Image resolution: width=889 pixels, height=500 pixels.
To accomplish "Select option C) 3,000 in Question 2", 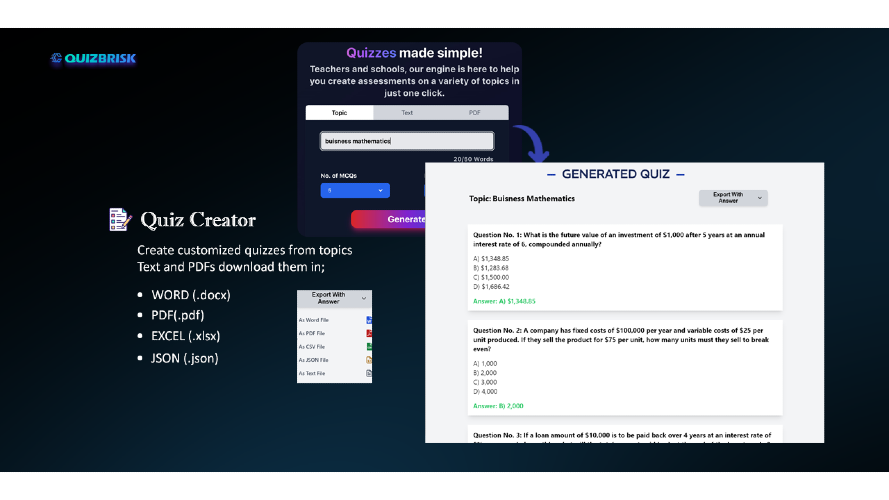I will pyautogui.click(x=485, y=382).
